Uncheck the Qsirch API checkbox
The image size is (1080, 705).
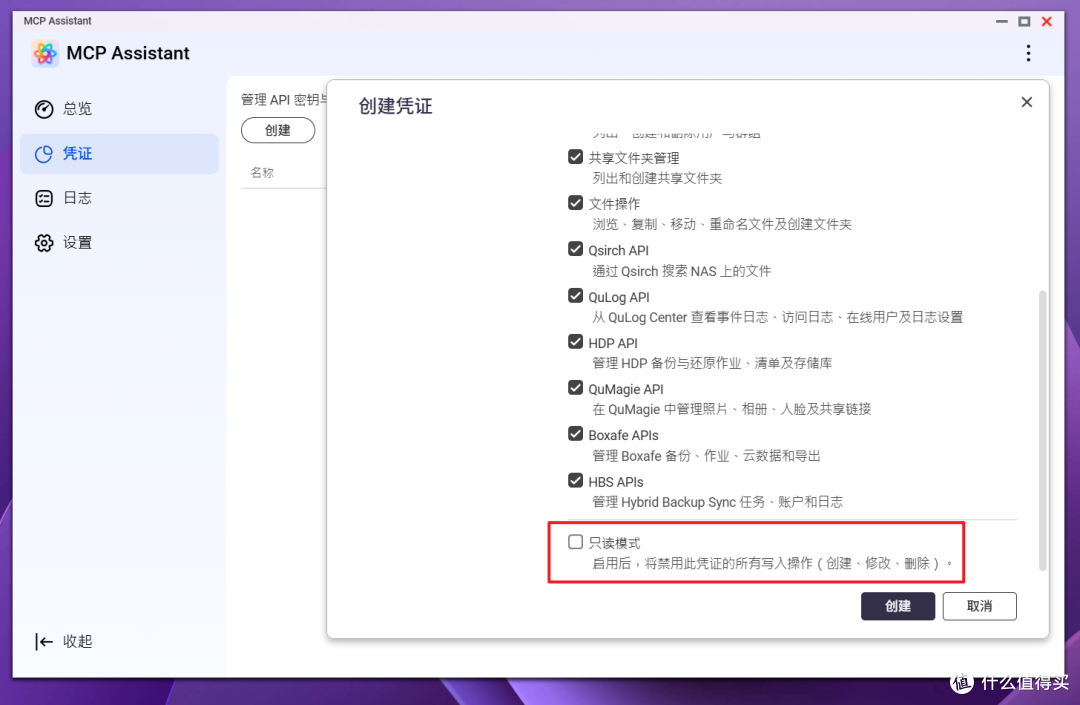pos(576,249)
